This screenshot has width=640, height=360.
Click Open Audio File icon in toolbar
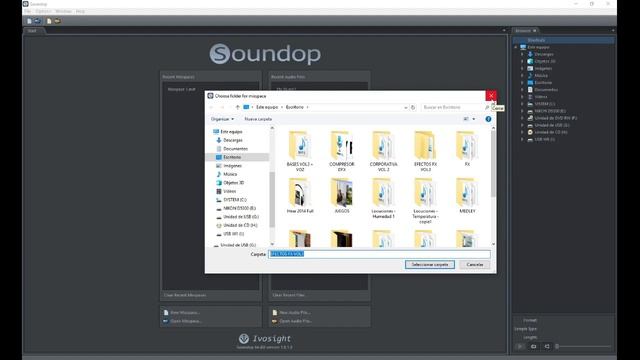coord(58,21)
